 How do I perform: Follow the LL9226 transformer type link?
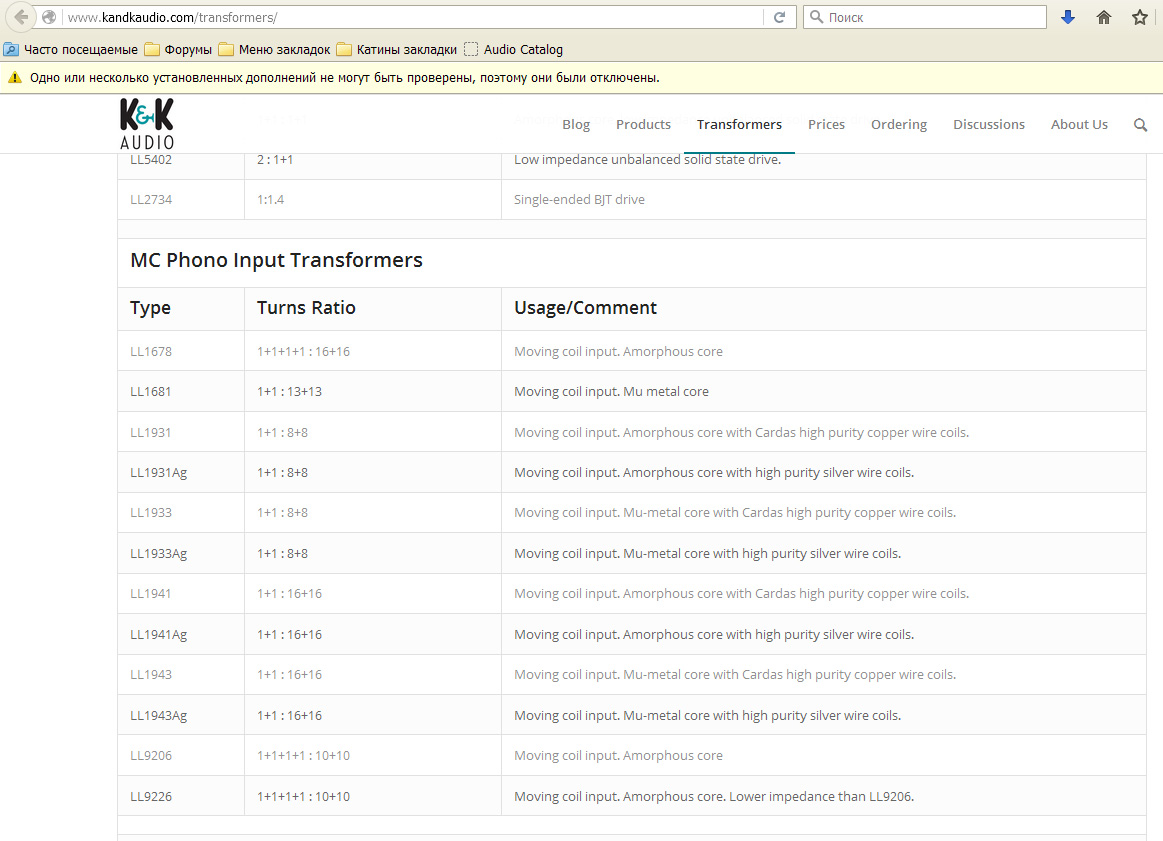(150, 796)
